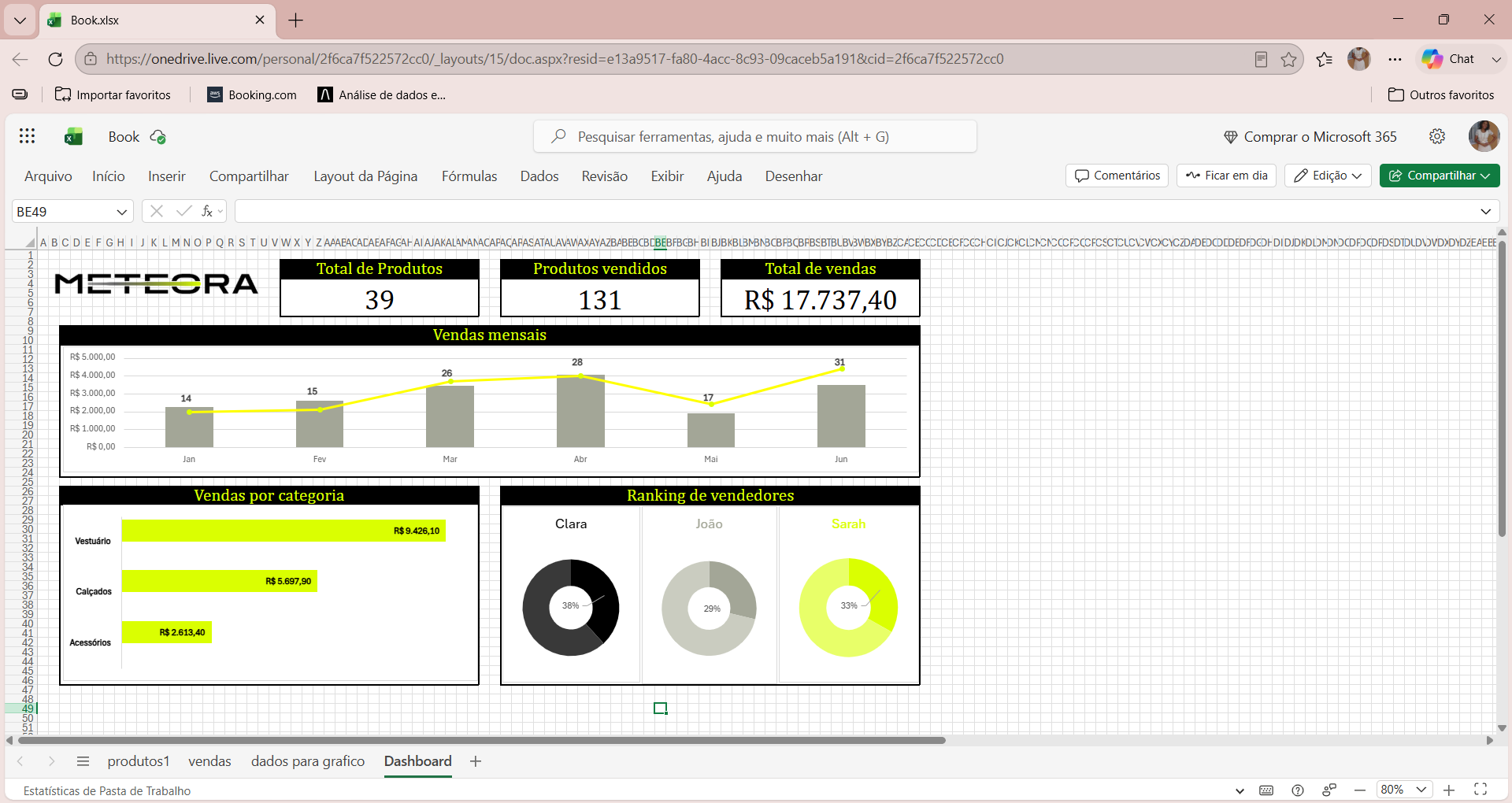
Task: Click the browser address bar URL
Action: [x=555, y=59]
